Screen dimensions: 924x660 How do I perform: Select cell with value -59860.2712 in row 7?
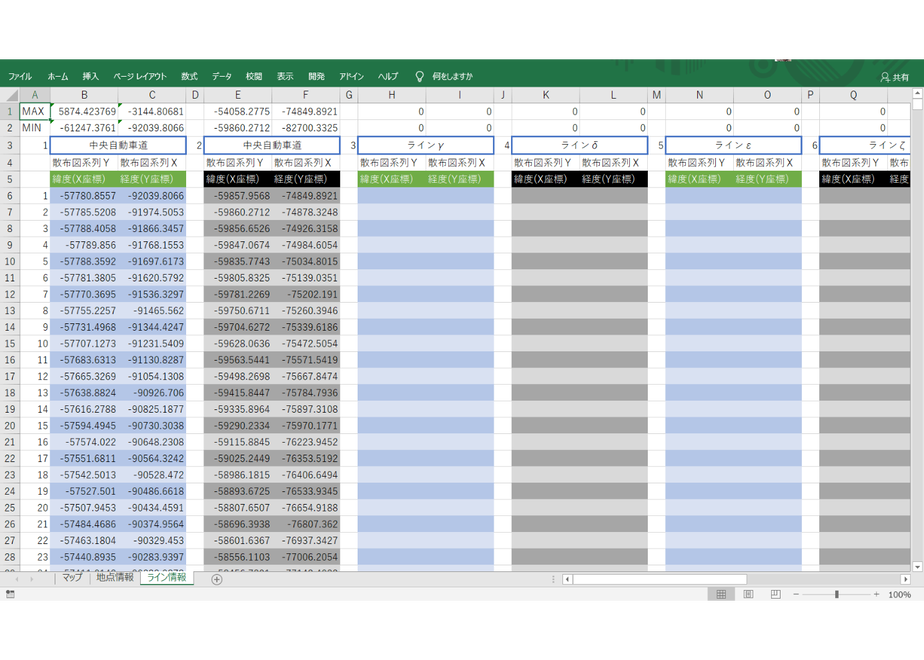(x=238, y=212)
